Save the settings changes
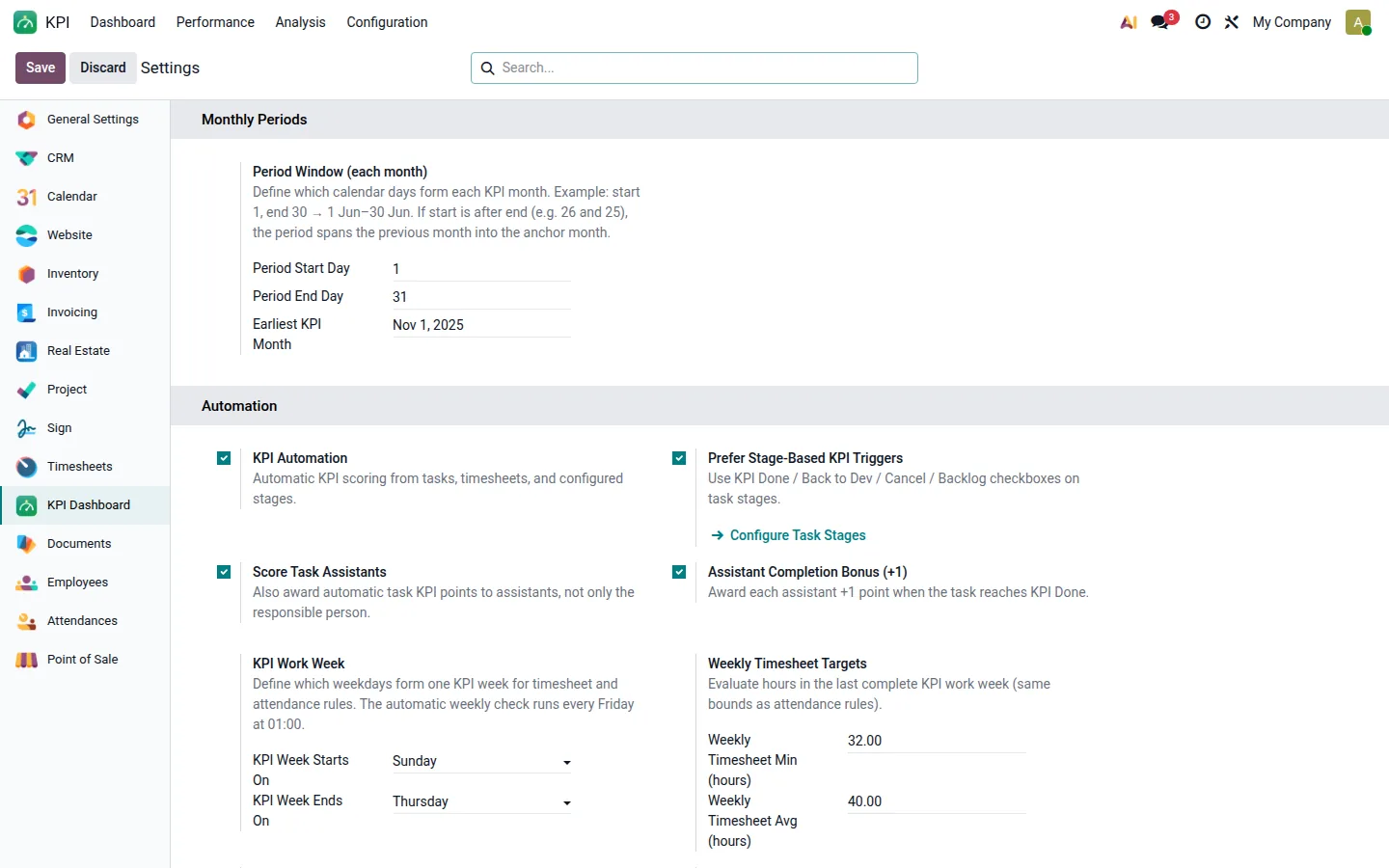The height and width of the screenshot is (868, 1389). (41, 68)
